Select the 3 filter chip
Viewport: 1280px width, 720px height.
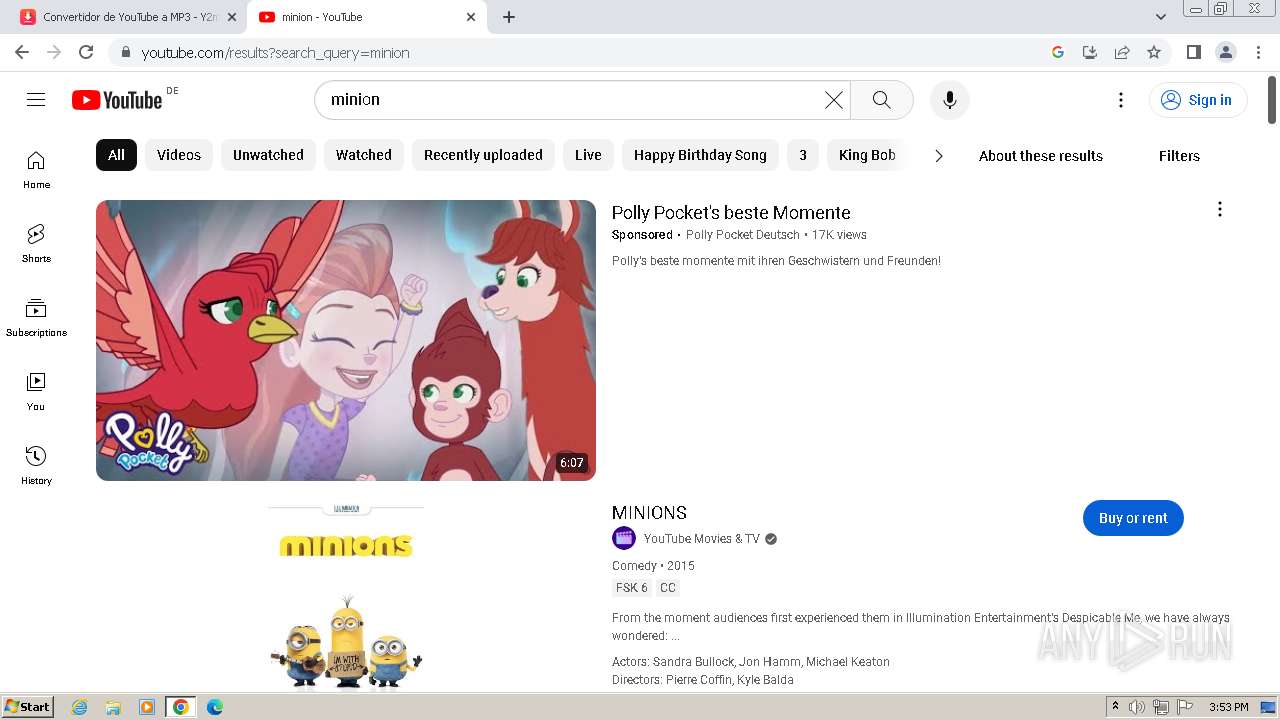(803, 155)
